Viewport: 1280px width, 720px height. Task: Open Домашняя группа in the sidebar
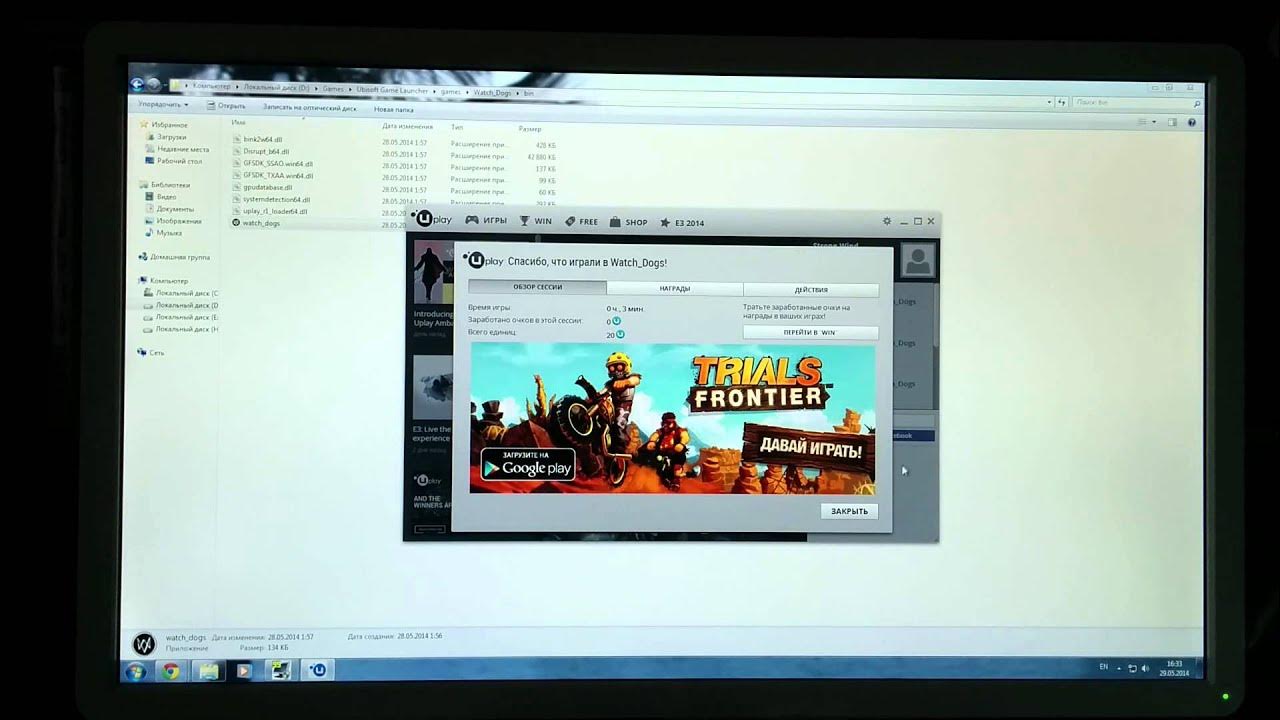(174, 257)
